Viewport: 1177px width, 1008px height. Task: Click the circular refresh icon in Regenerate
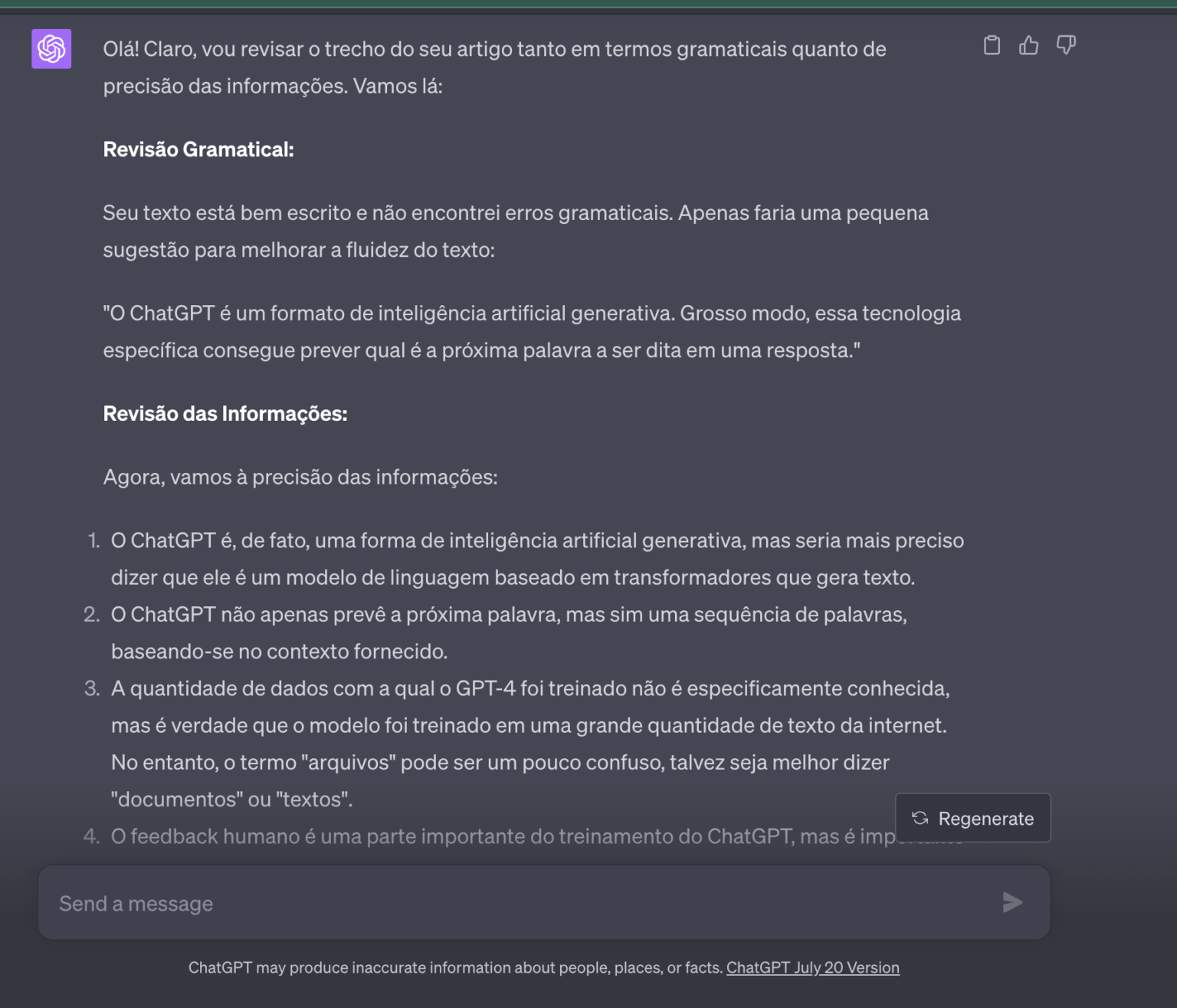[x=920, y=818]
